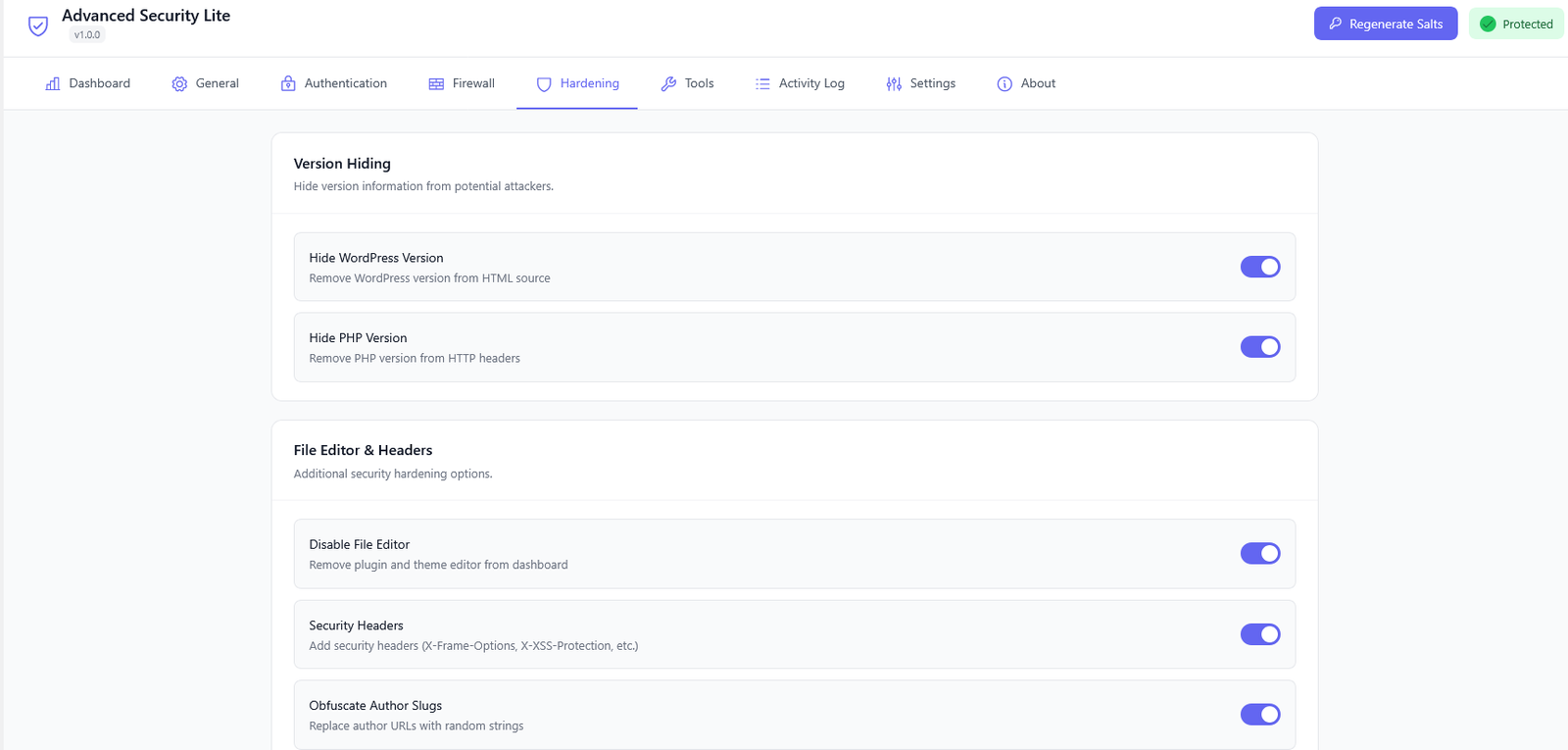Switch to the Firewall tab
1568x750 pixels.
(x=472, y=84)
